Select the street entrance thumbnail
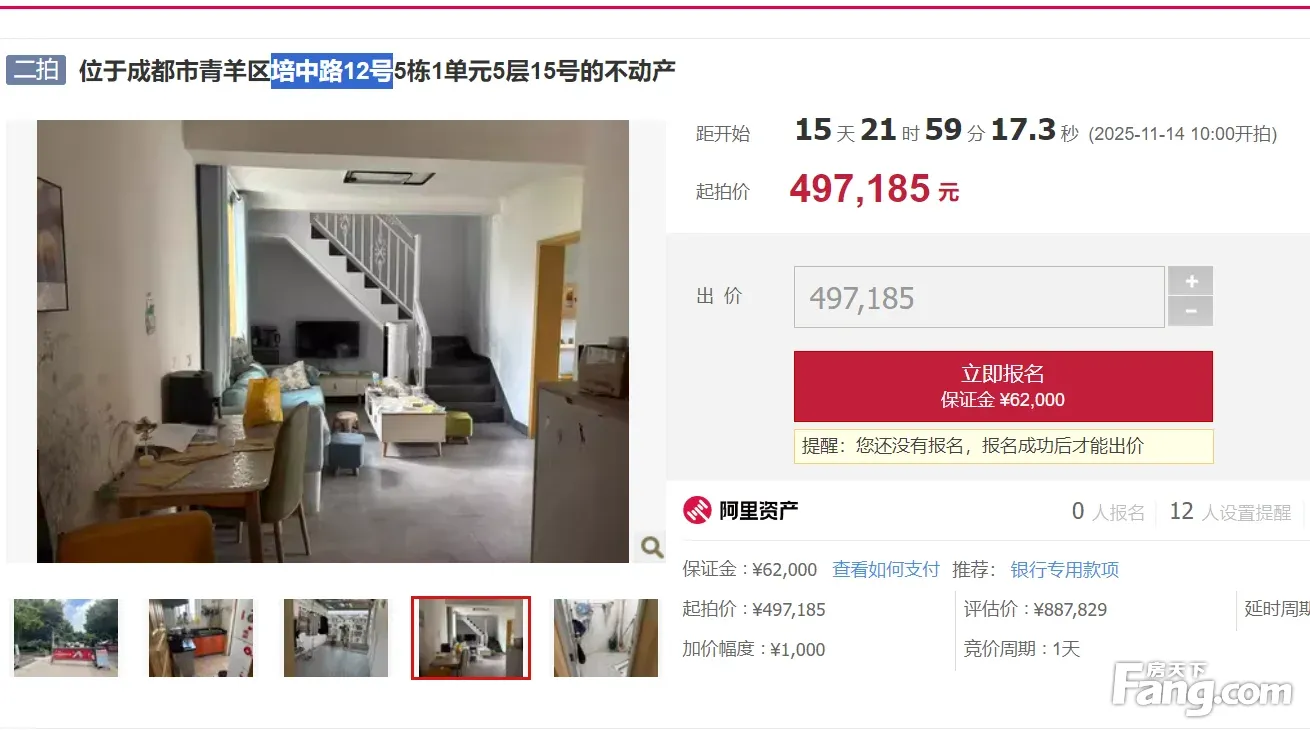Viewport: 1310px width, 730px height. (x=66, y=638)
